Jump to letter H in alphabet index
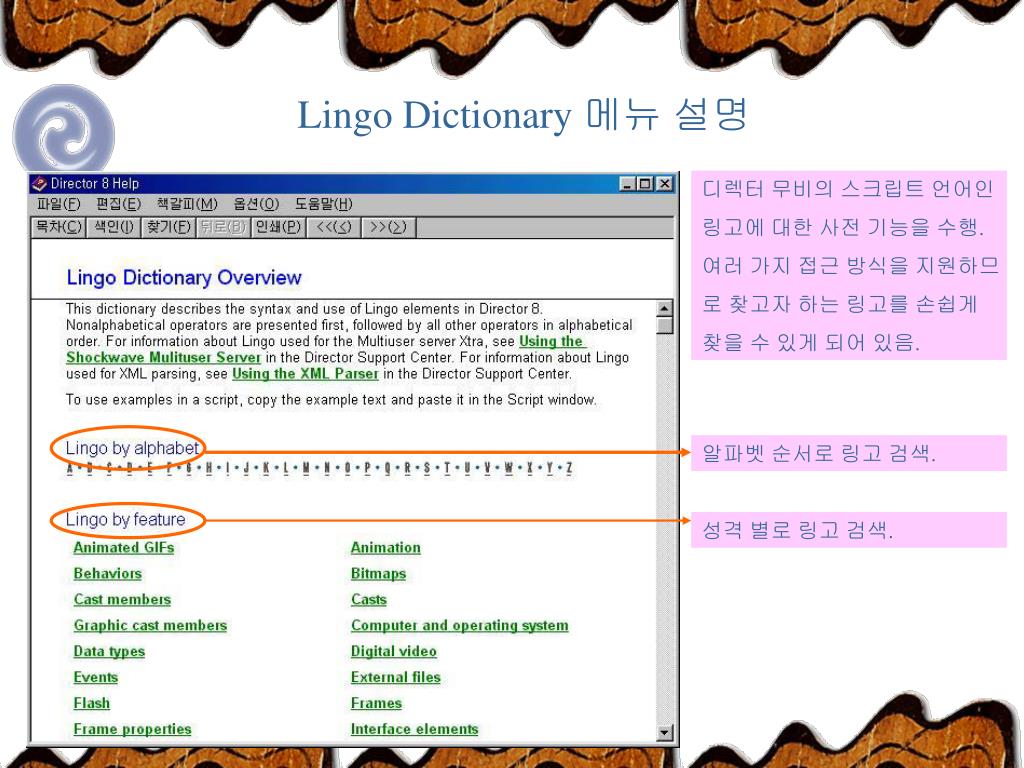The width and height of the screenshot is (1024, 768). [209, 468]
